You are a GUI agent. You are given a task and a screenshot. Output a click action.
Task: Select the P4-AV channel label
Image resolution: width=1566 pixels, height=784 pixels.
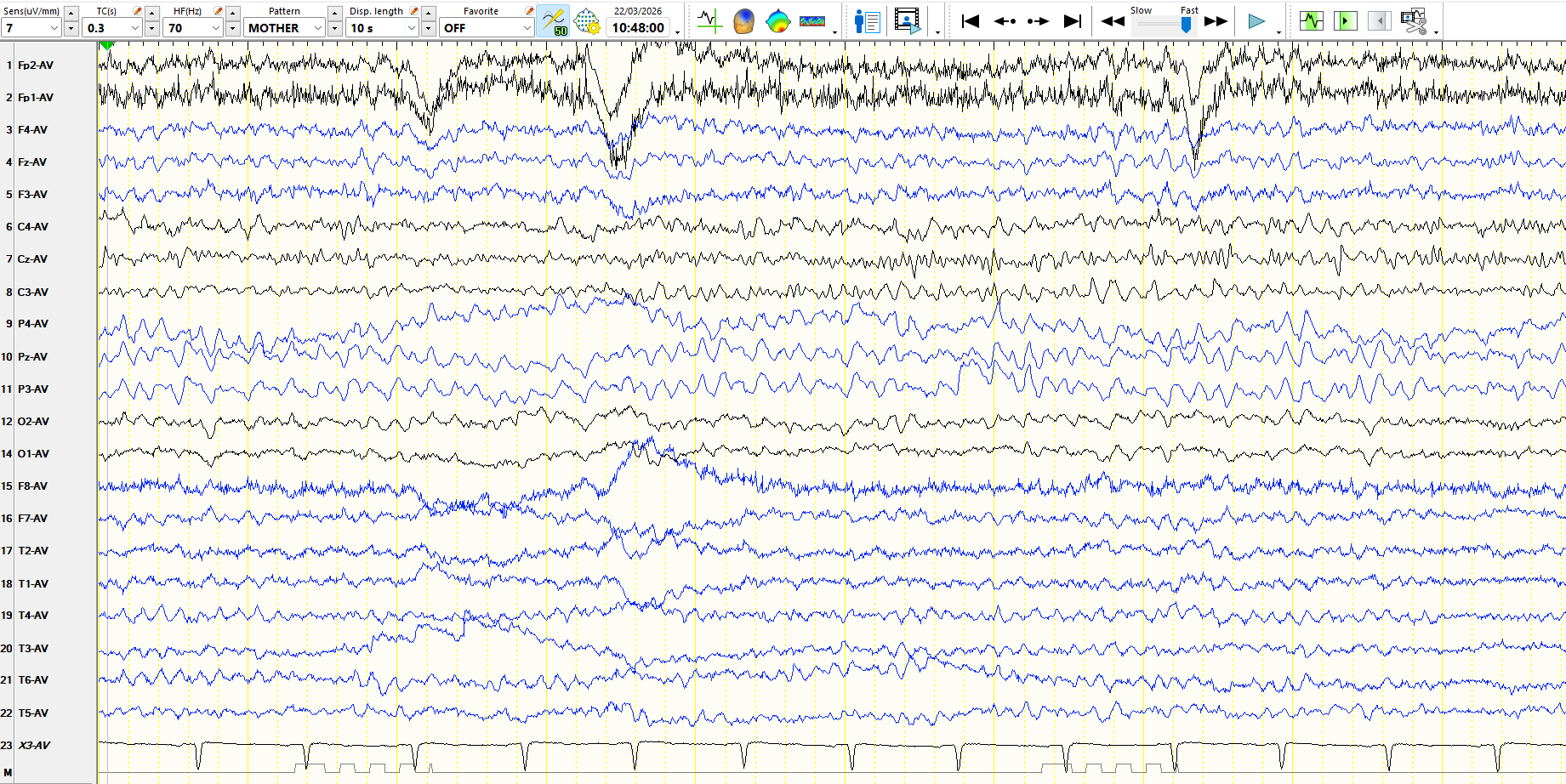[33, 323]
